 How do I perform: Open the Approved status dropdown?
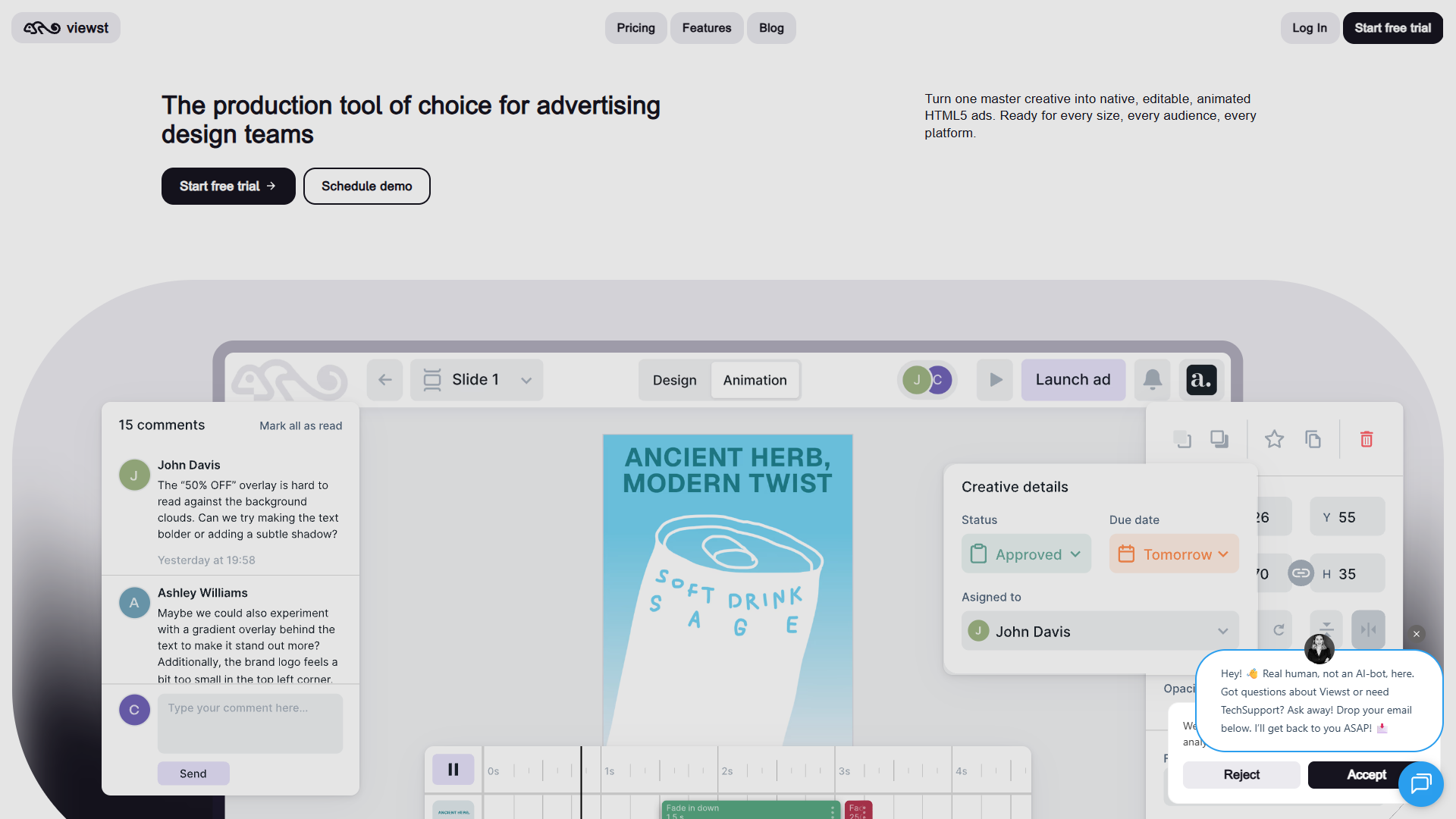tap(1026, 554)
